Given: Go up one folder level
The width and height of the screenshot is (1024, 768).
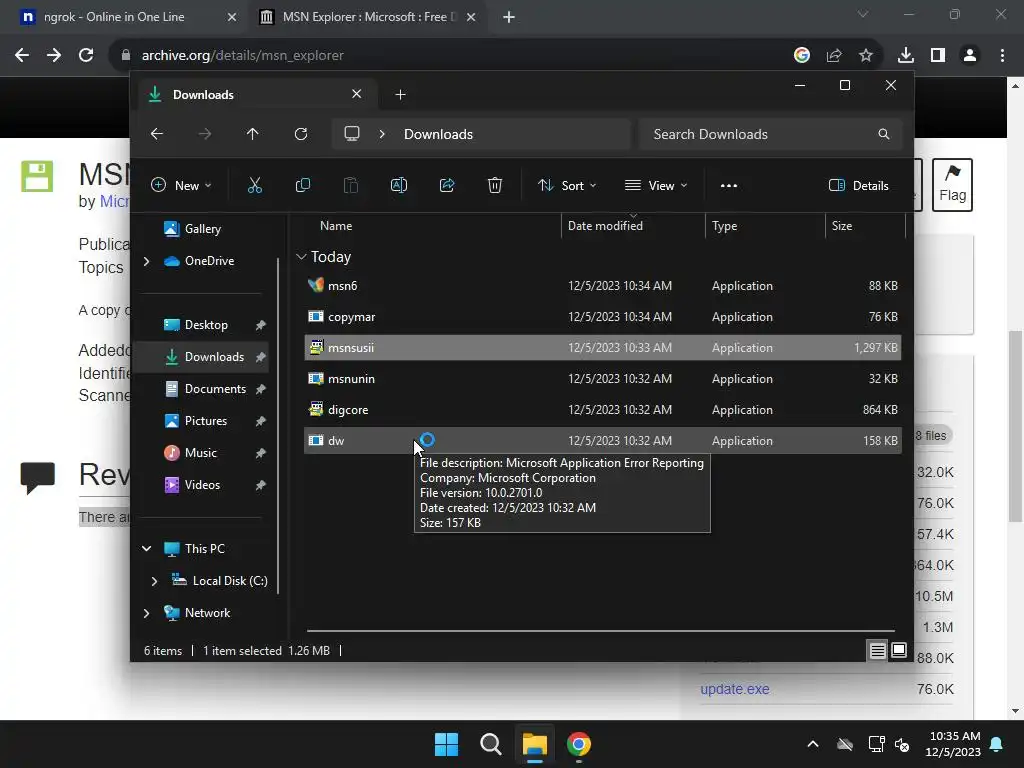Looking at the screenshot, I should 253,134.
